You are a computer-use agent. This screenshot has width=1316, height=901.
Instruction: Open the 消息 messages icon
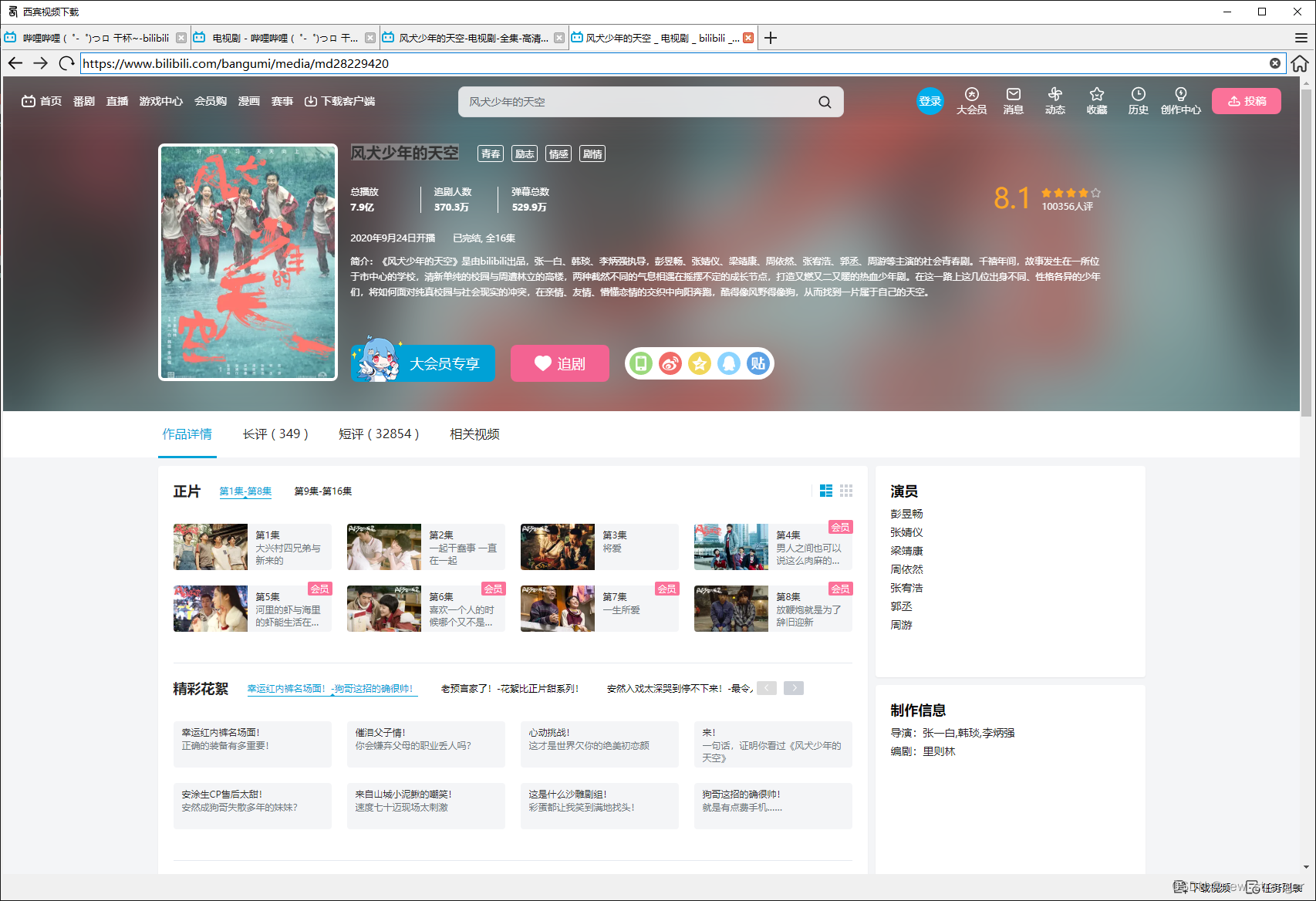1014,101
